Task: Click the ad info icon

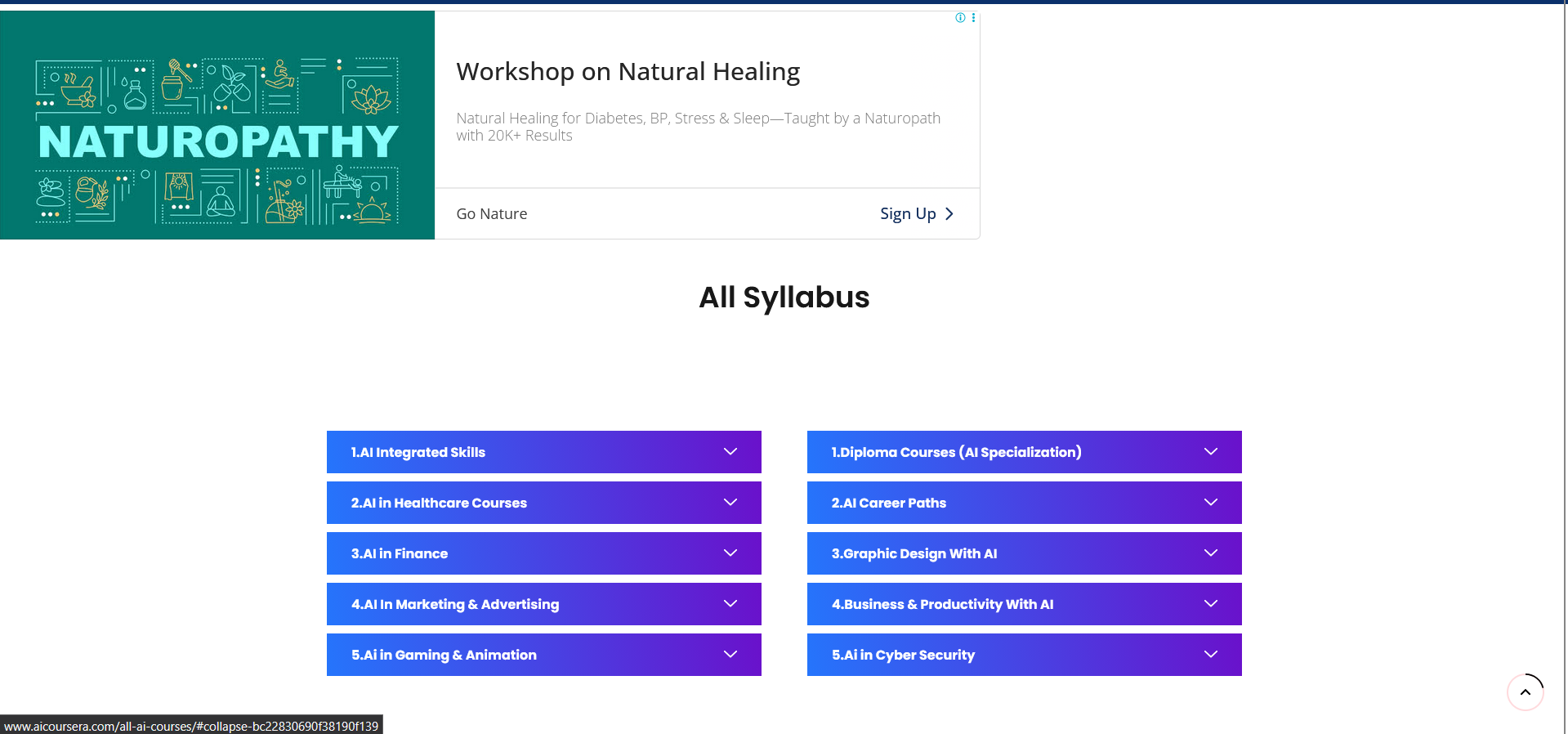Action: click(x=960, y=18)
